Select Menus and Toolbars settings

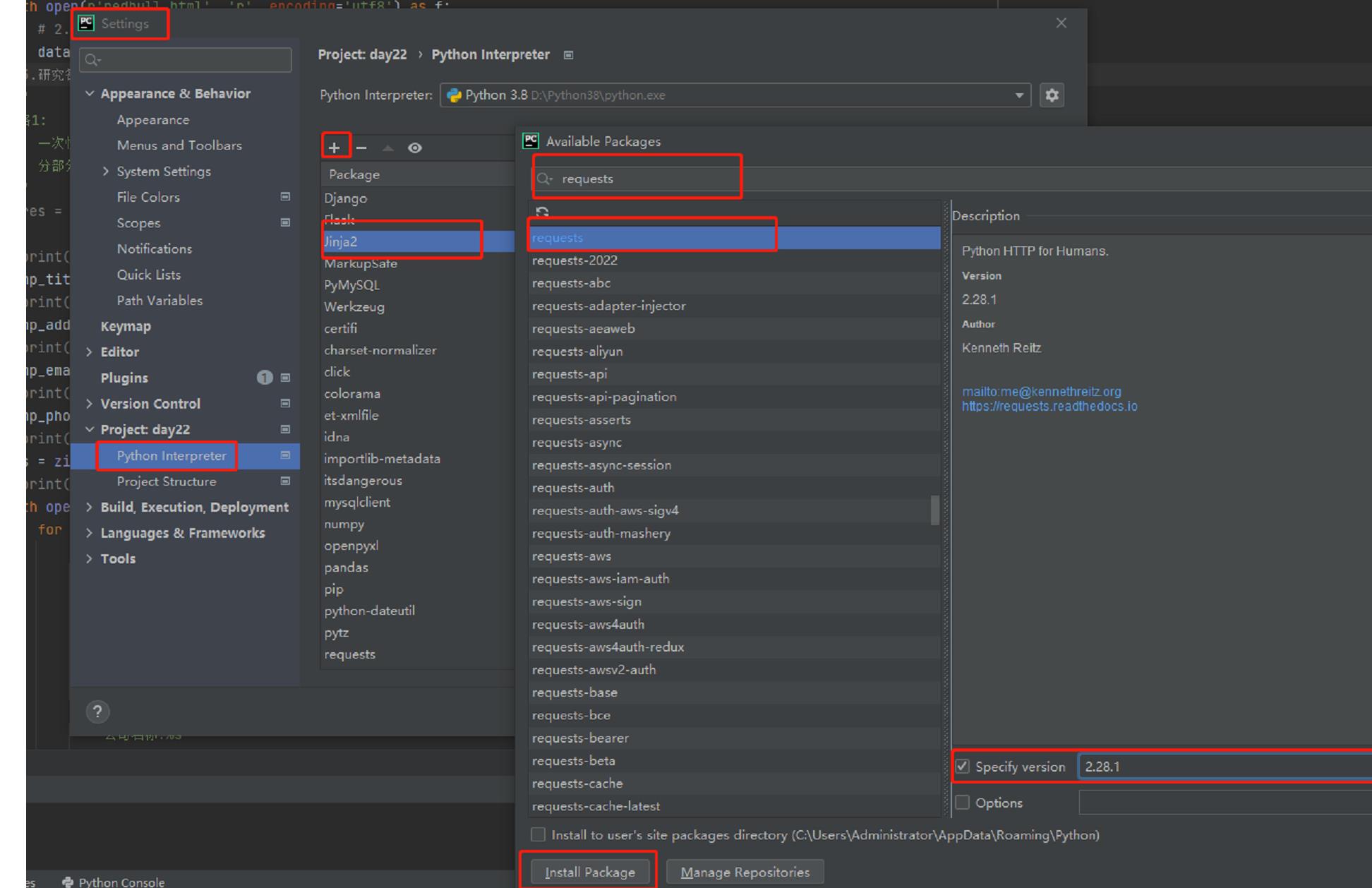[179, 145]
